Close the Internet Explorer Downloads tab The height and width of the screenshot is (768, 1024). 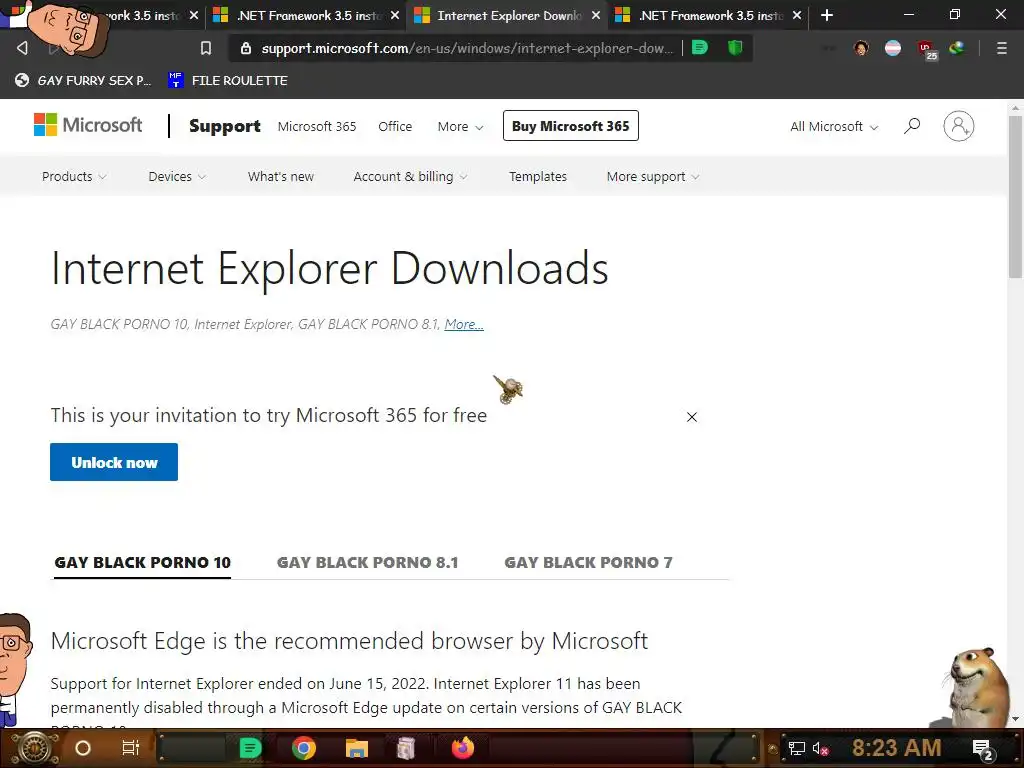[596, 15]
